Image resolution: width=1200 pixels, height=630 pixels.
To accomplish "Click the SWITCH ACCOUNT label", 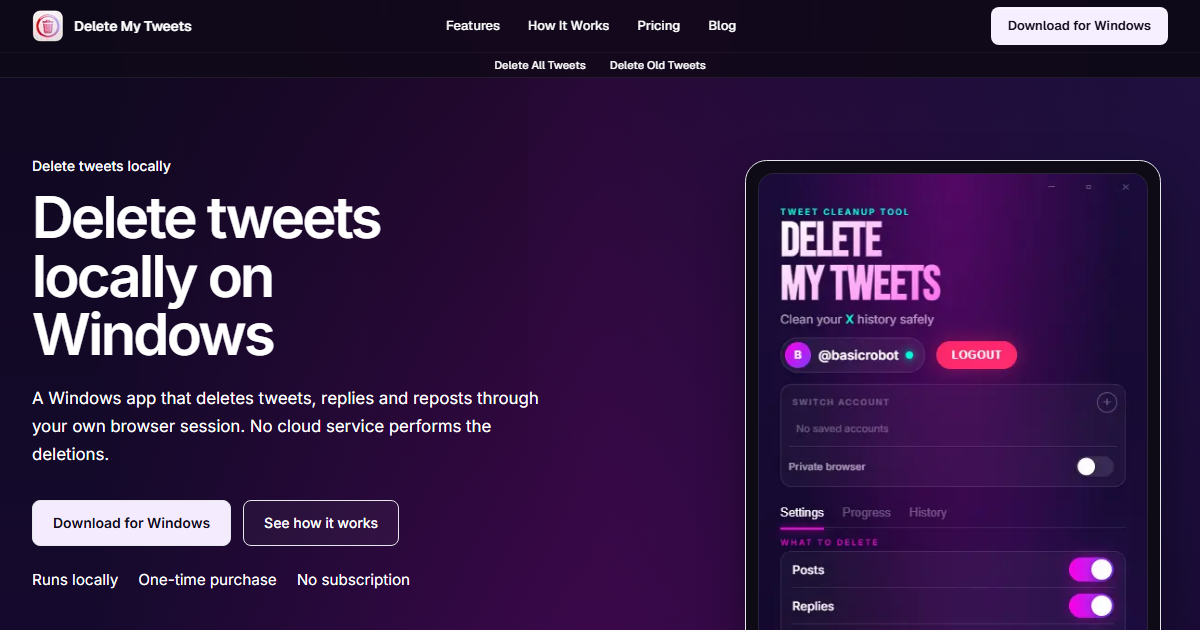I will pyautogui.click(x=841, y=402).
